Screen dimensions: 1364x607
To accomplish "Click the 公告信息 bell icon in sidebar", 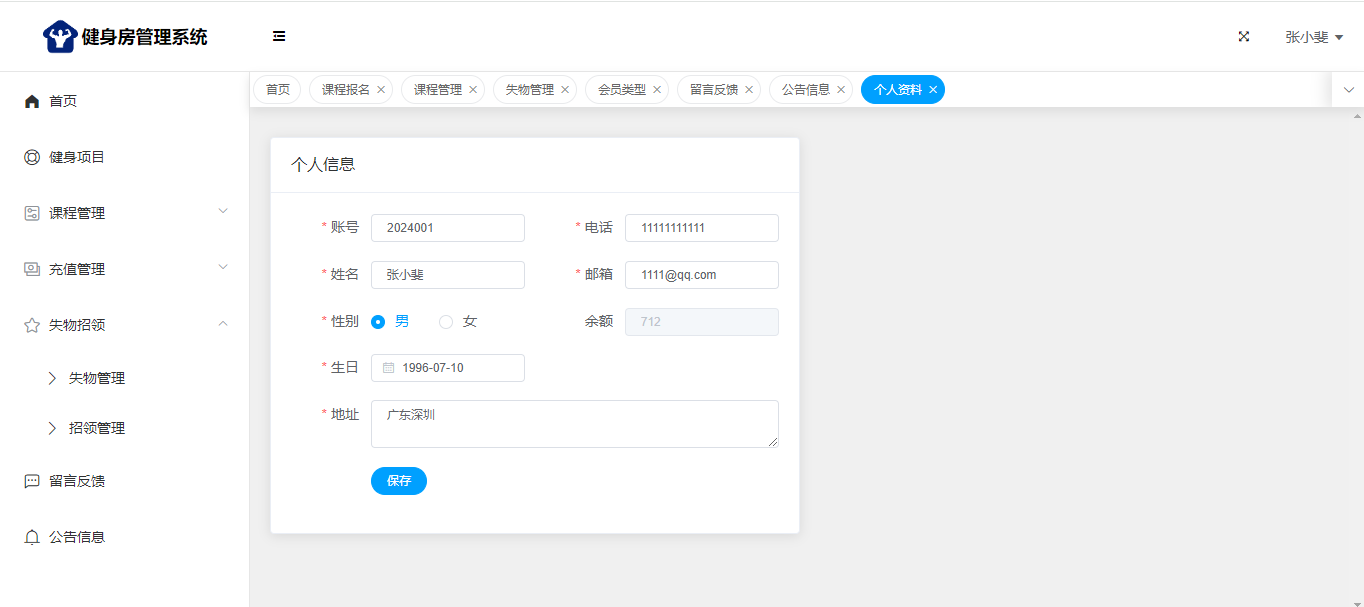I will [x=32, y=537].
